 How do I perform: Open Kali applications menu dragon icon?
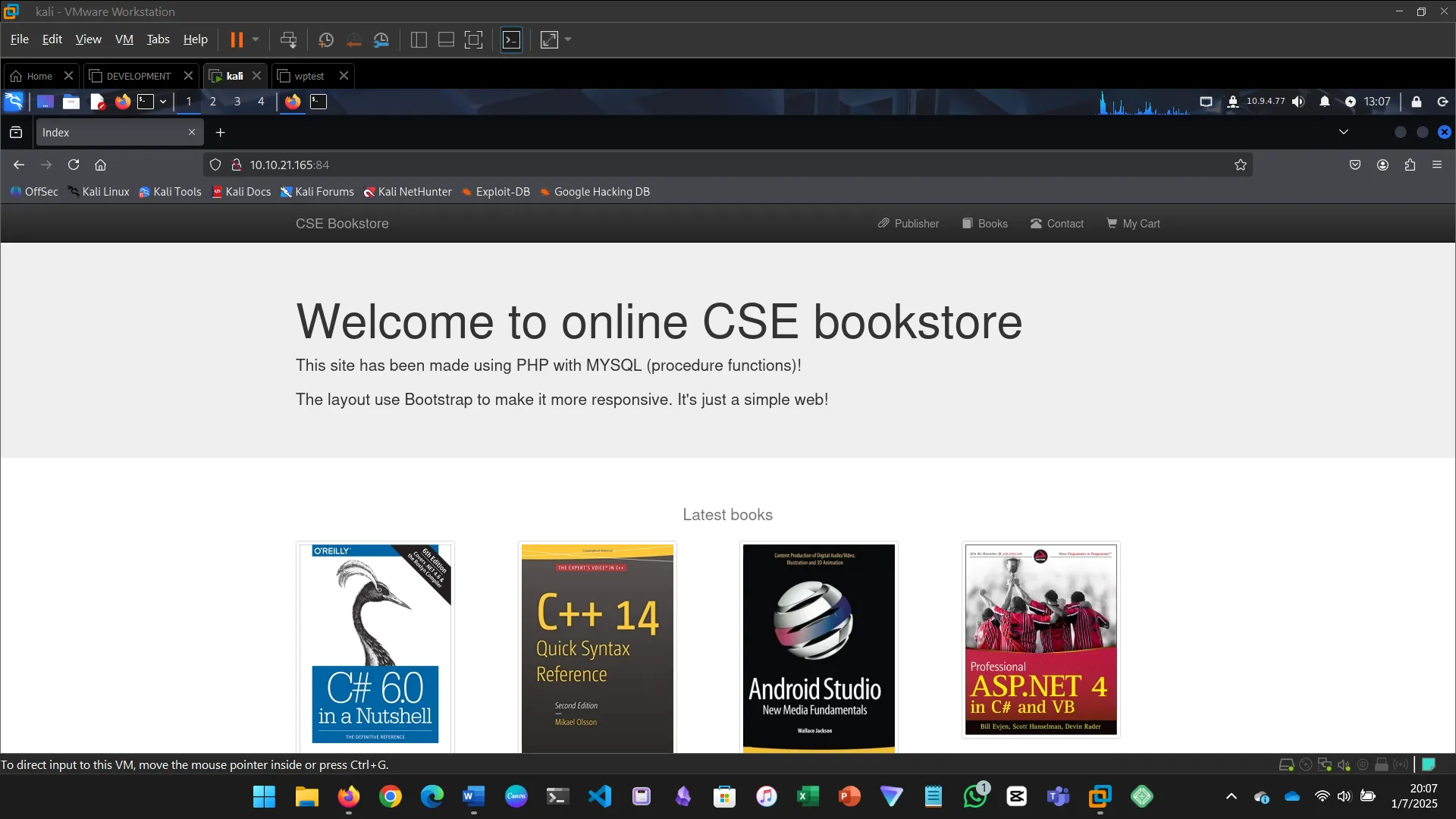pos(14,102)
